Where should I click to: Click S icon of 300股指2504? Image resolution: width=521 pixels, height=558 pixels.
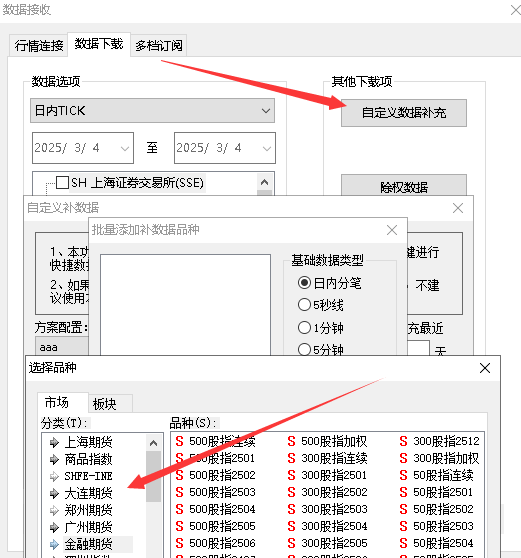click(x=291, y=526)
